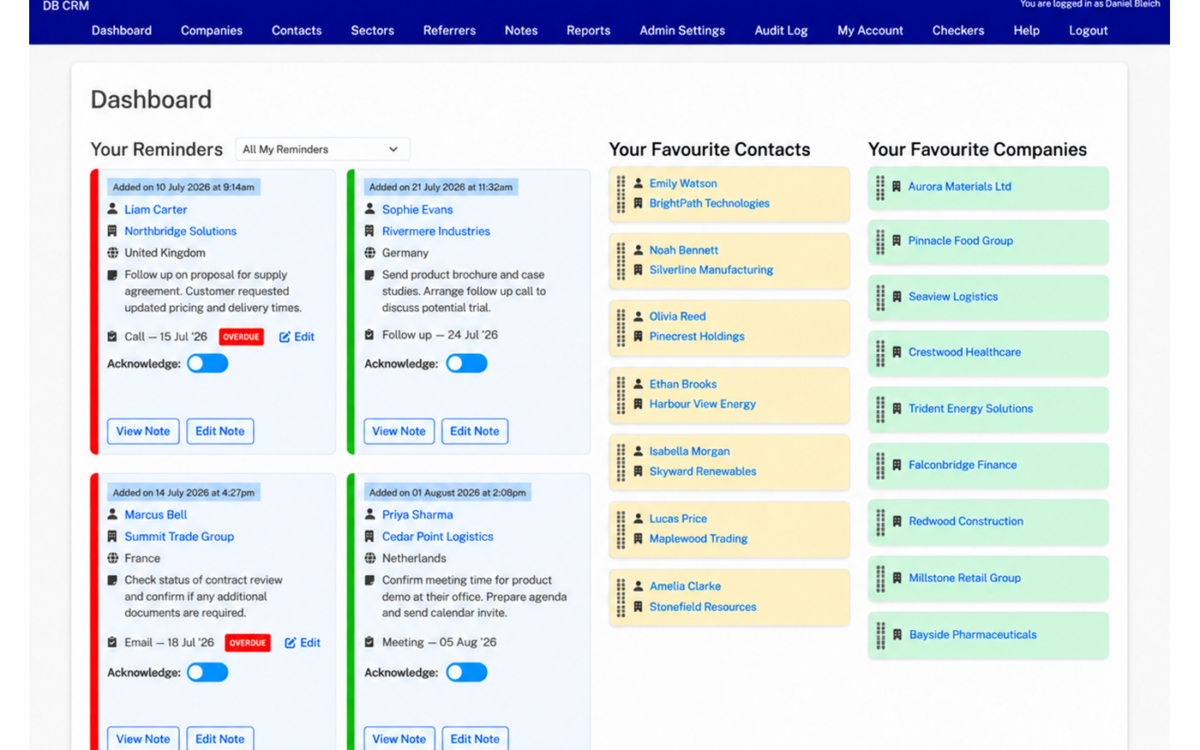1200x750 pixels.
Task: Click View Note on Liam Carter reminder
Action: [x=143, y=431]
